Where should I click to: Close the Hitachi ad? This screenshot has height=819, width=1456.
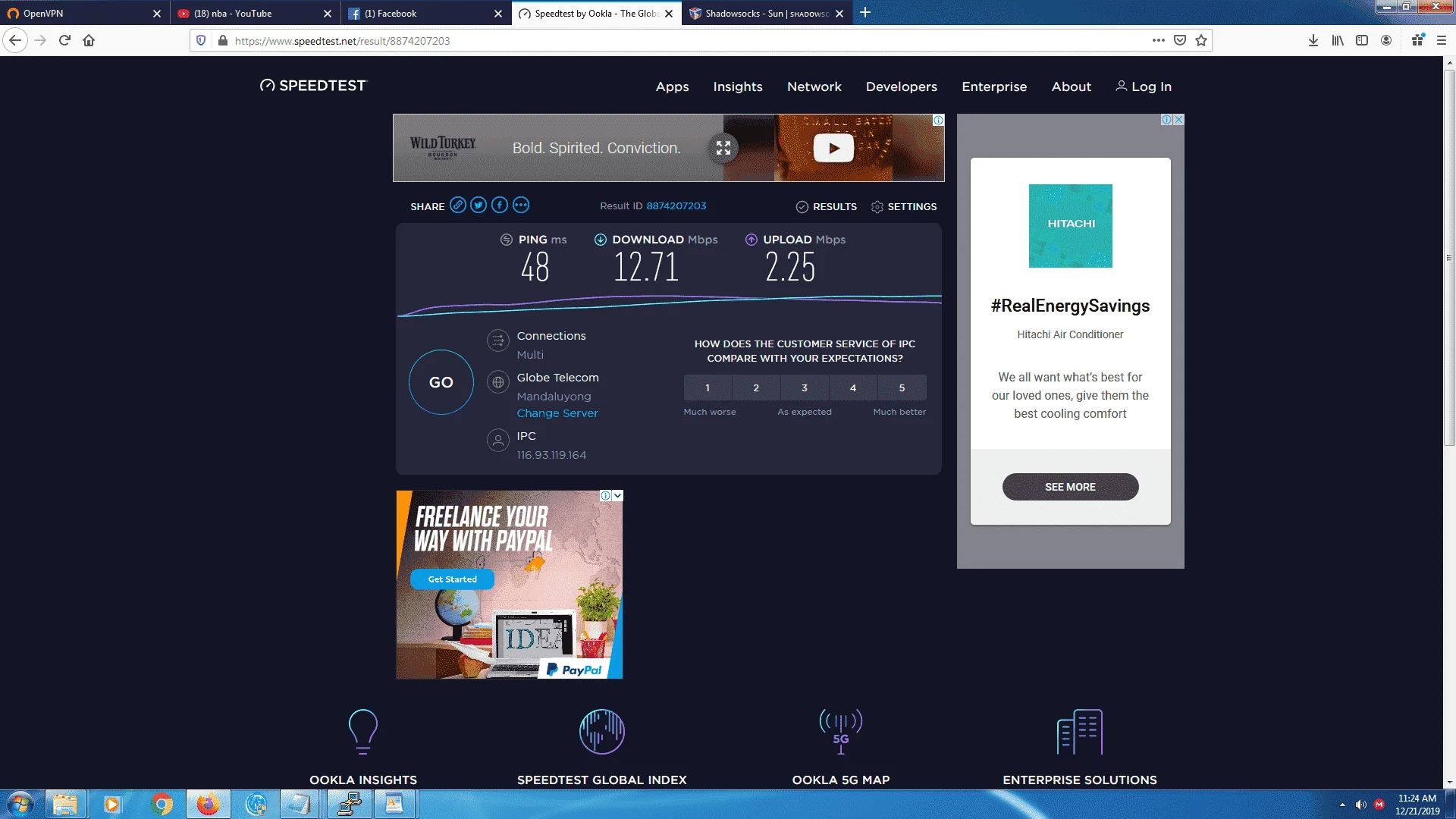(x=1178, y=120)
